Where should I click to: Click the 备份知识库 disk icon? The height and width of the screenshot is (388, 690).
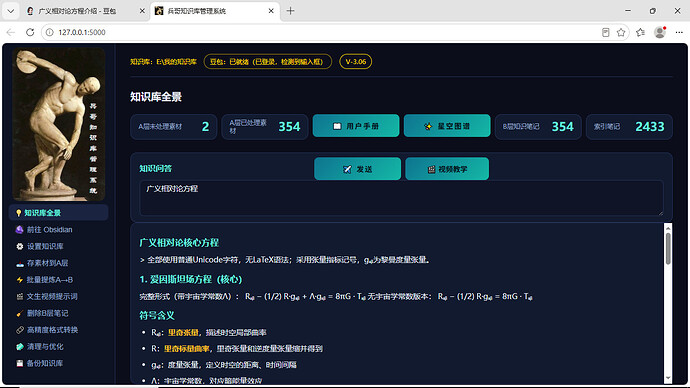point(19,363)
